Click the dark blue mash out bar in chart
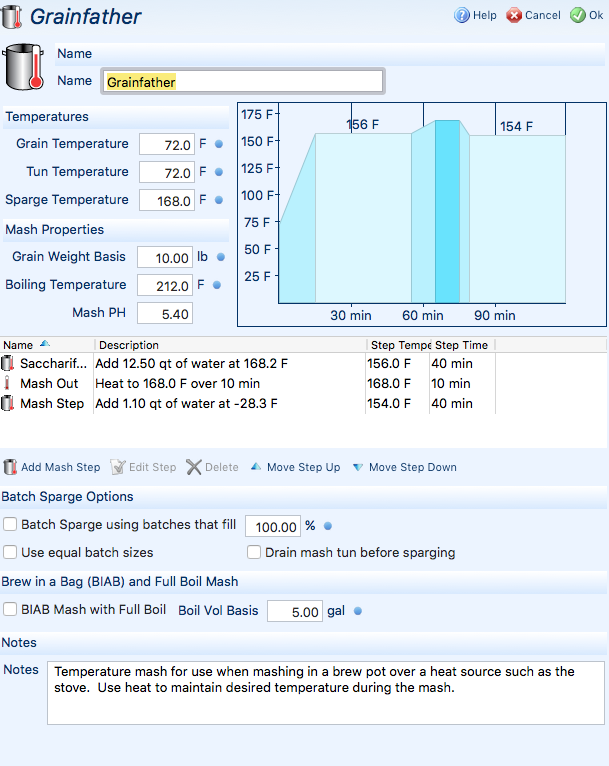The height and width of the screenshot is (766, 609). click(x=447, y=212)
